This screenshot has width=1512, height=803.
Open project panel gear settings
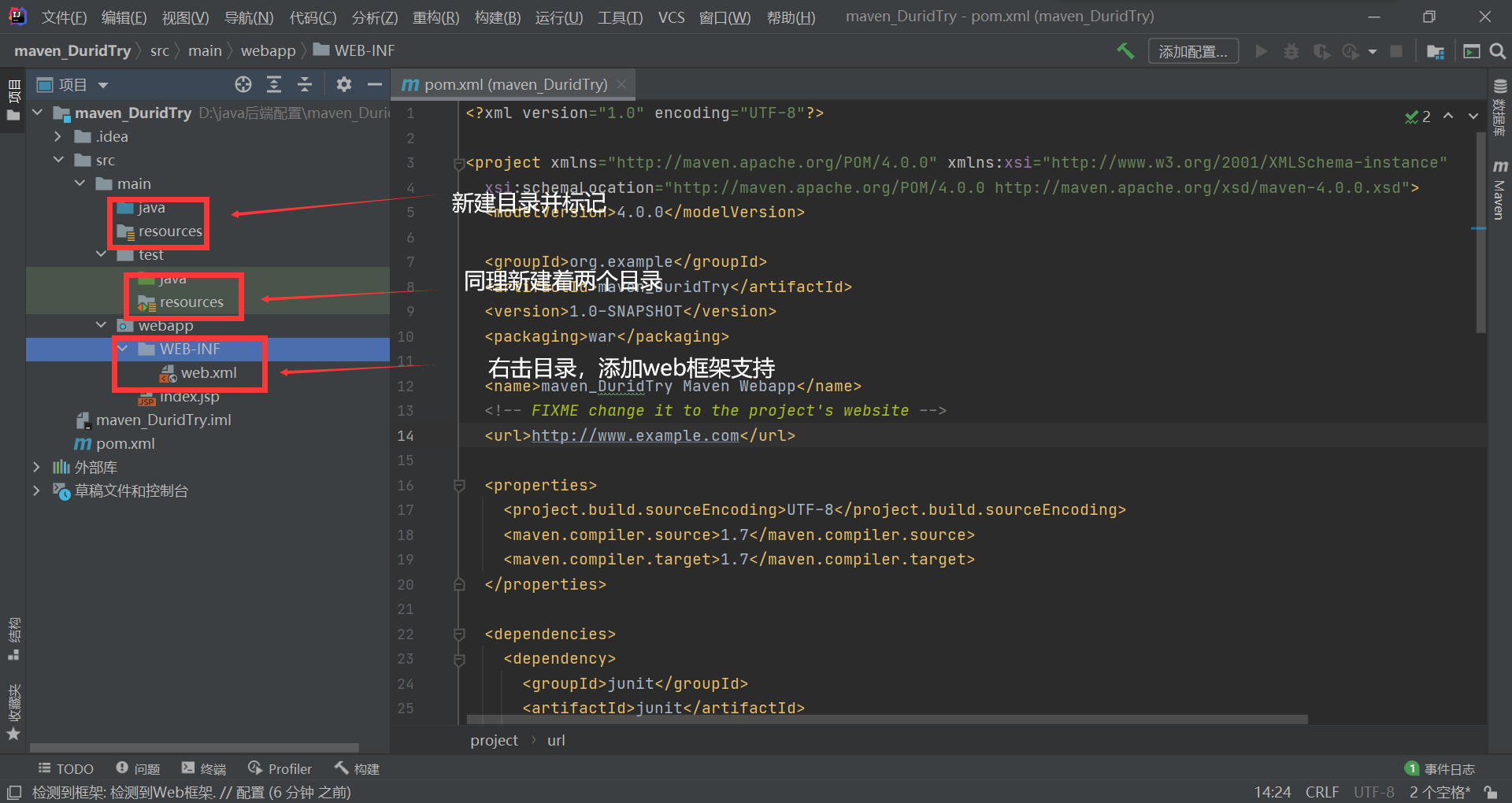point(344,84)
